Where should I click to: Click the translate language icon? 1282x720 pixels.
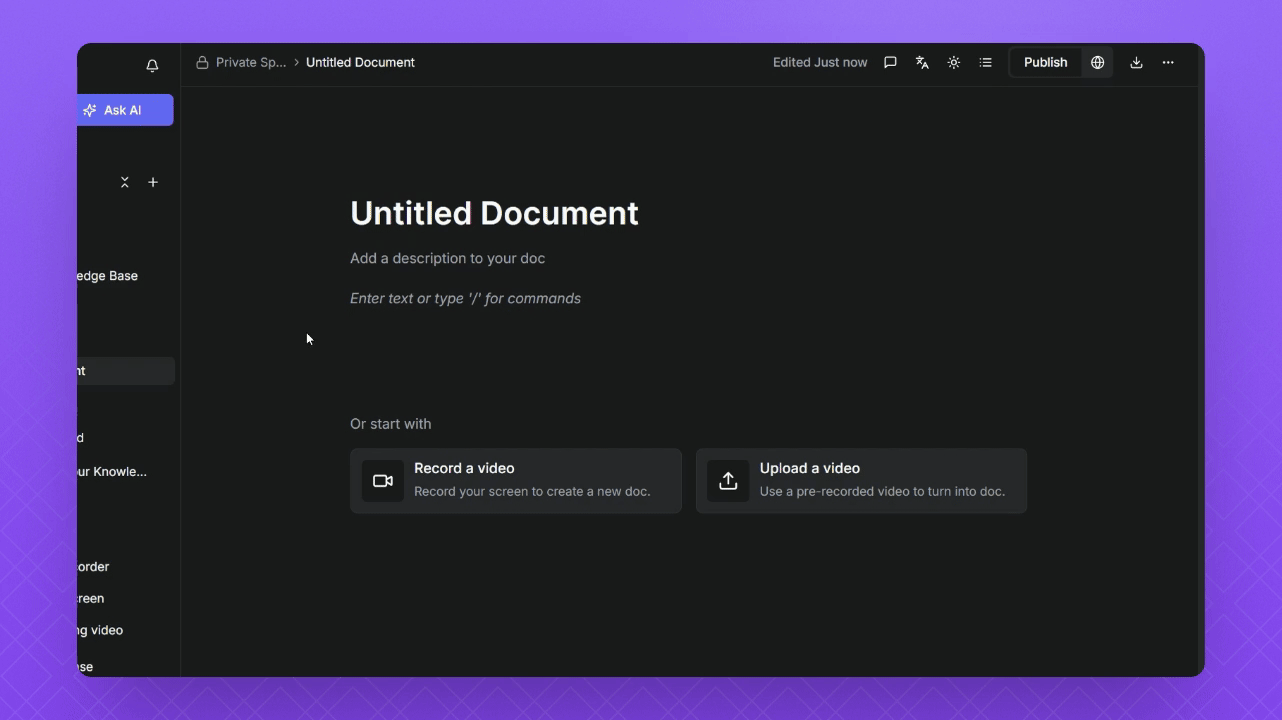(x=922, y=62)
